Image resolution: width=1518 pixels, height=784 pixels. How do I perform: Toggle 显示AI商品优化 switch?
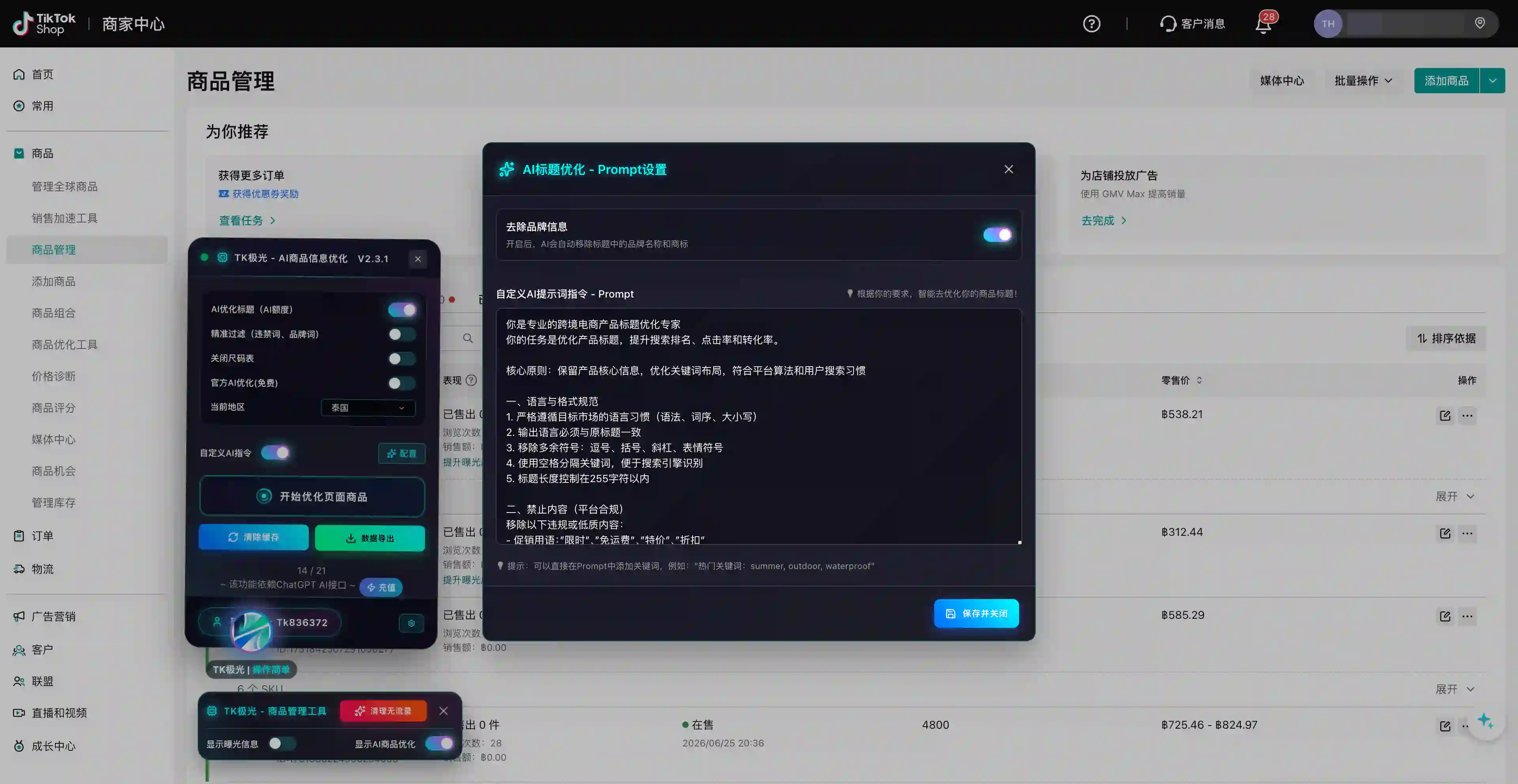click(440, 743)
